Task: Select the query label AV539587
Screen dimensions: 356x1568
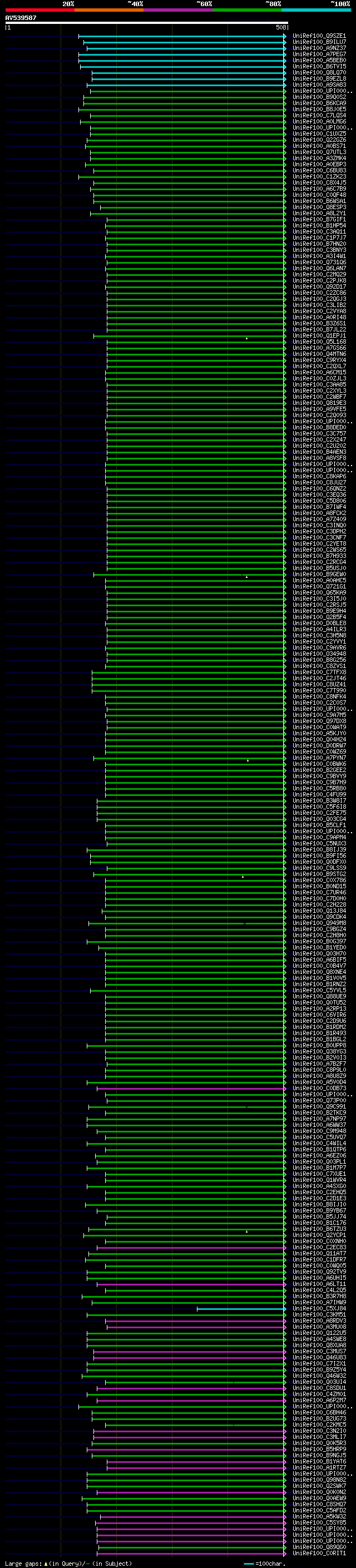Action: click(x=21, y=18)
